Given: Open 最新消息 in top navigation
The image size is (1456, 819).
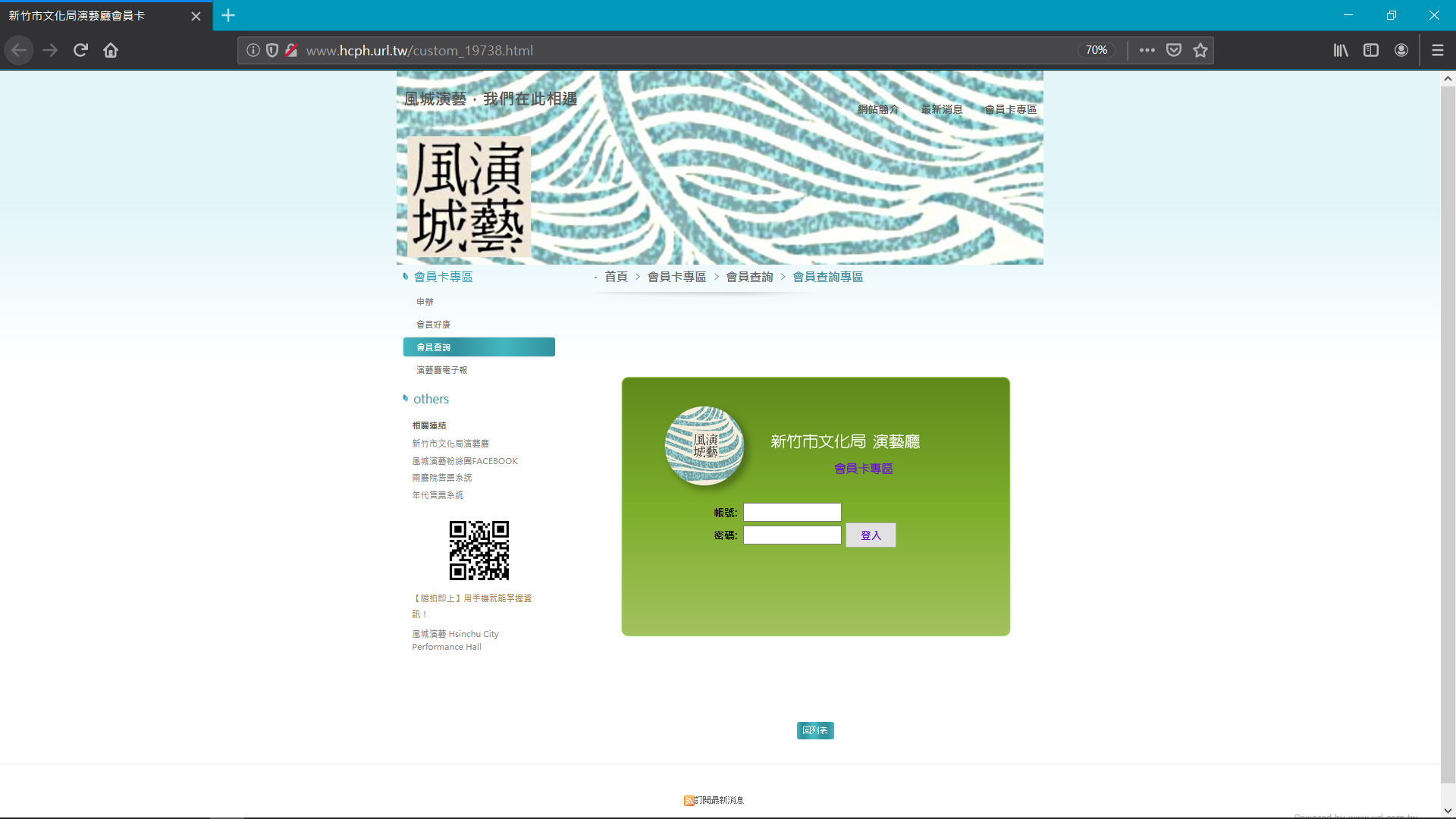Looking at the screenshot, I should click(x=942, y=109).
